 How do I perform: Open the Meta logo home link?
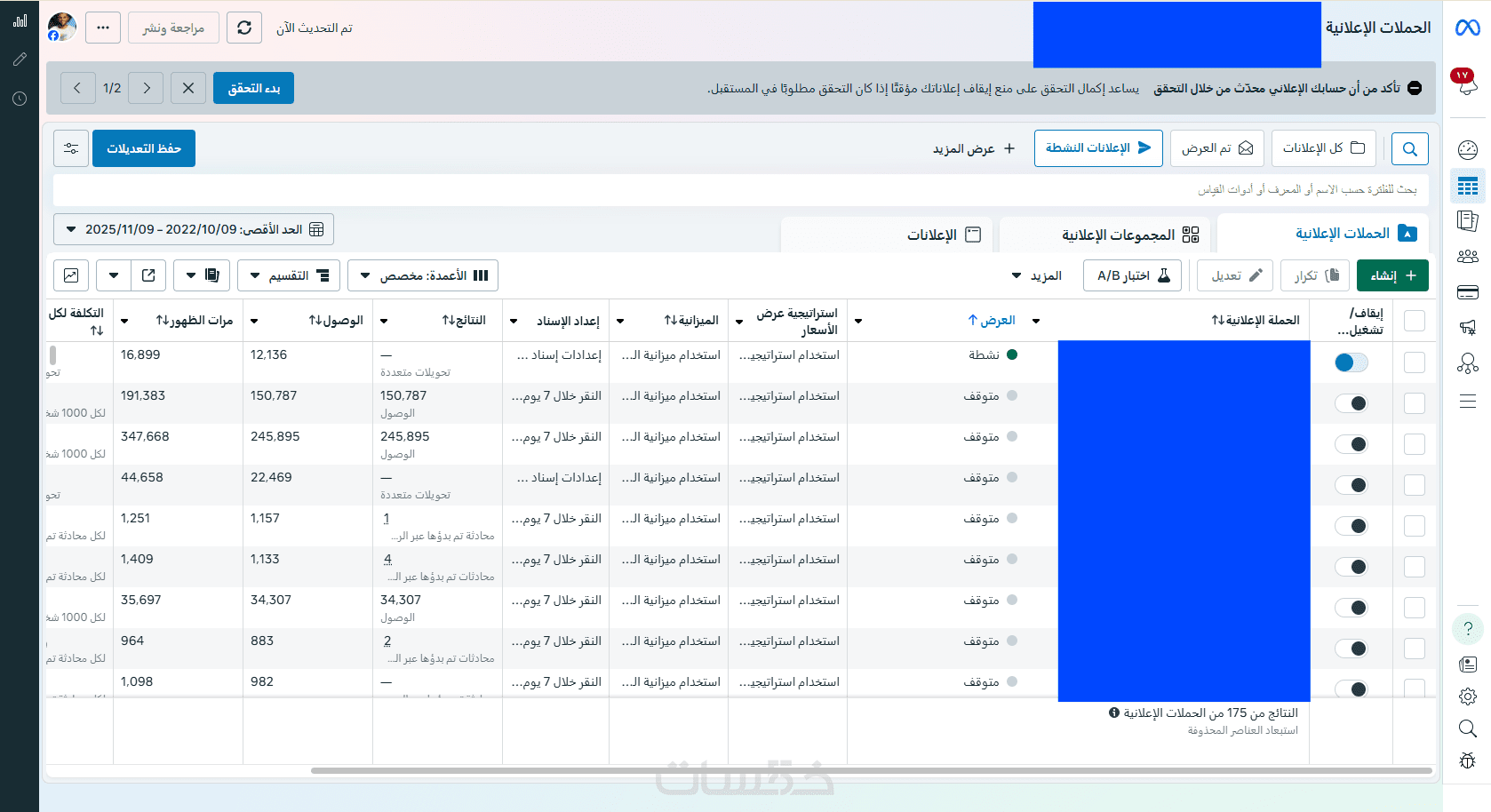(x=1467, y=28)
